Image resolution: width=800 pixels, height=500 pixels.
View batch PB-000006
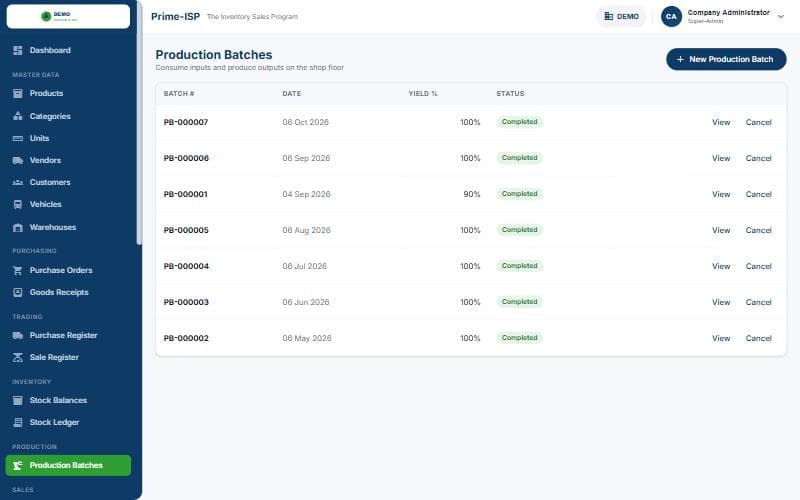coord(721,158)
